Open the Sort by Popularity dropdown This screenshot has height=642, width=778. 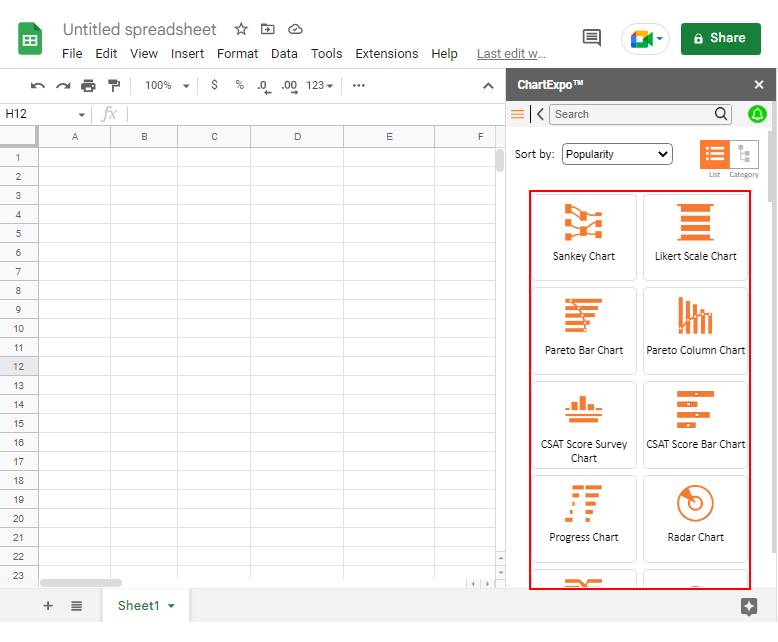pyautogui.click(x=617, y=154)
